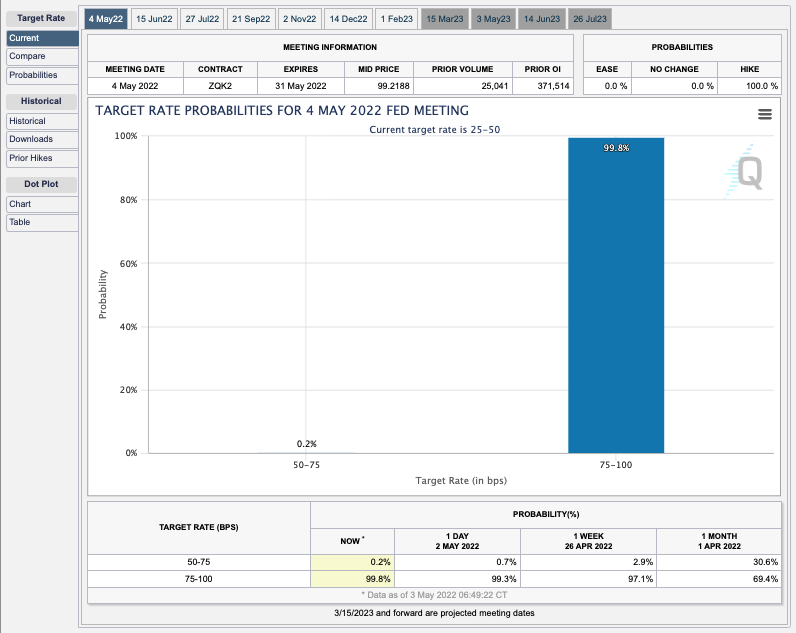Open Chart under Dot Plot
796x633 pixels.
43,204
